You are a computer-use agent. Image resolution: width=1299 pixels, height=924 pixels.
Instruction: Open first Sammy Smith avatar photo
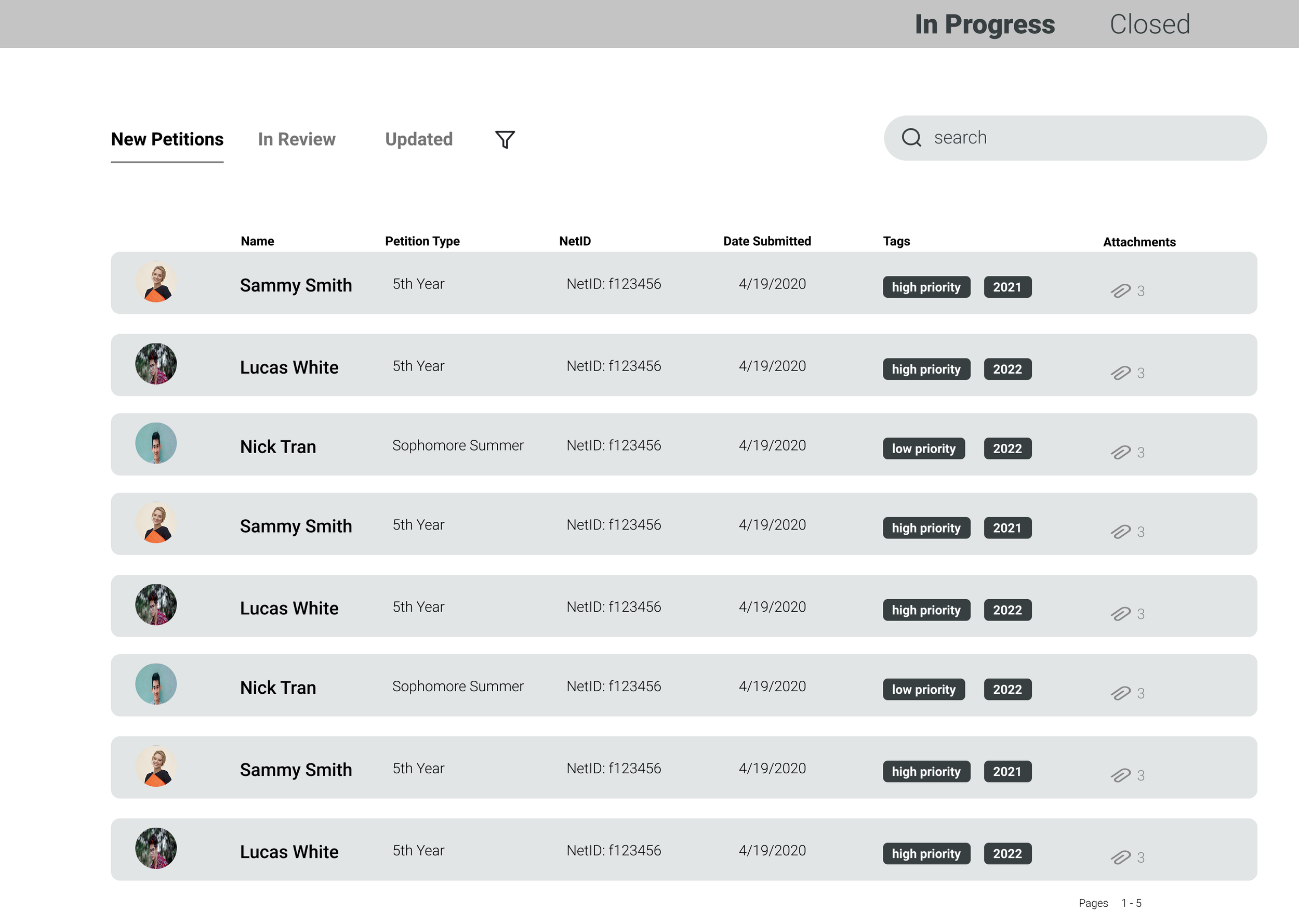156,282
